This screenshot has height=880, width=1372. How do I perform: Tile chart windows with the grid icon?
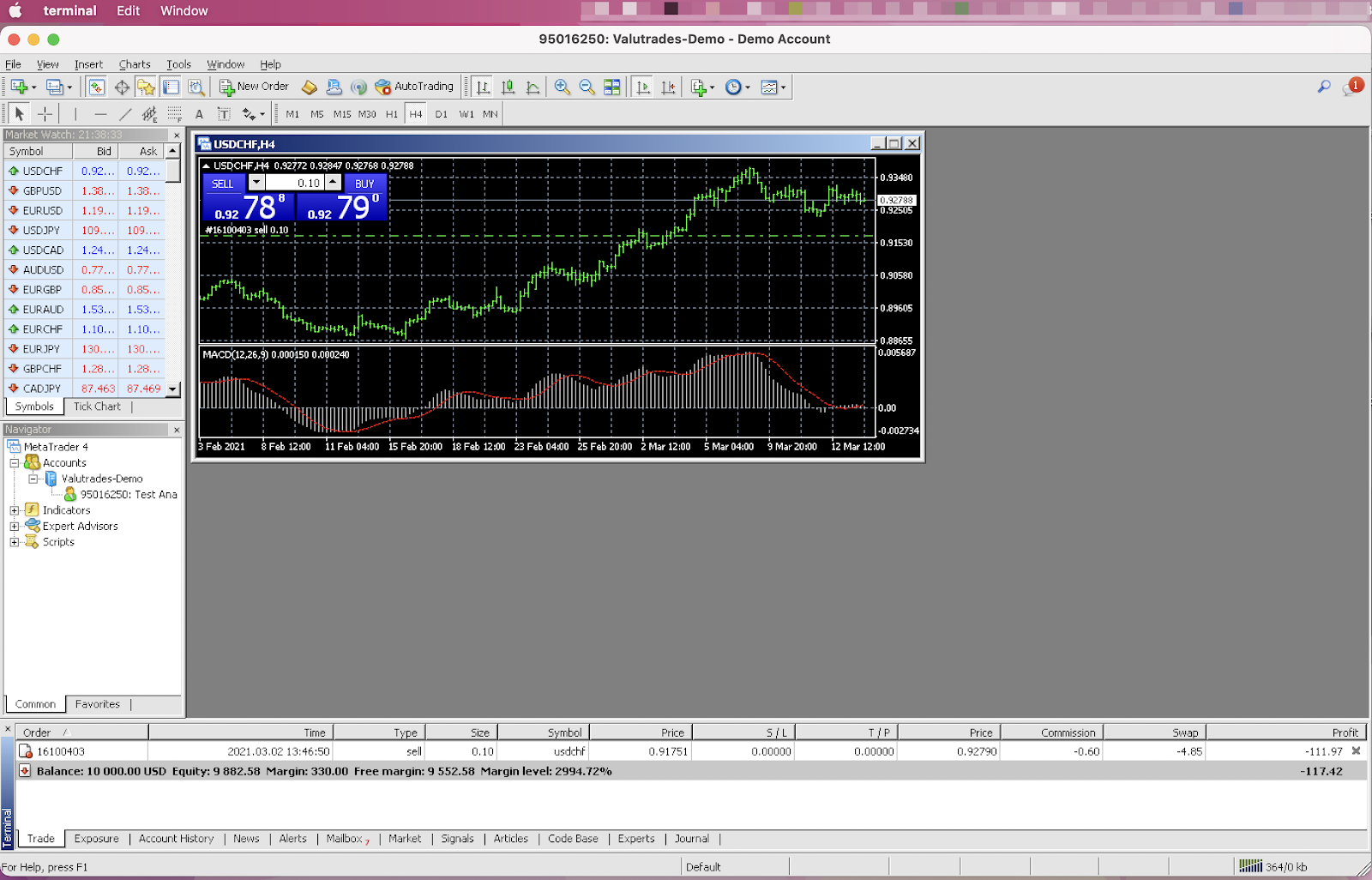pos(611,87)
